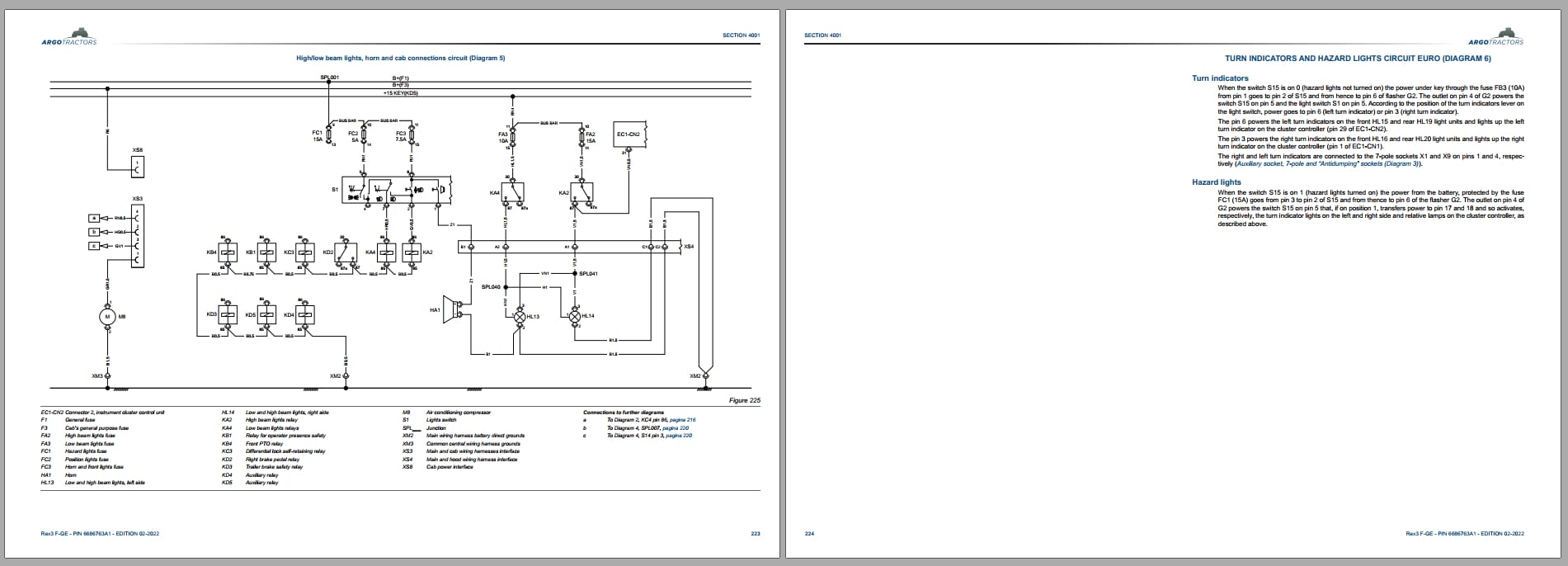Screen dimensions: 1568x566
Task: Click the EC1-CN2 connector box
Action: tap(629, 134)
